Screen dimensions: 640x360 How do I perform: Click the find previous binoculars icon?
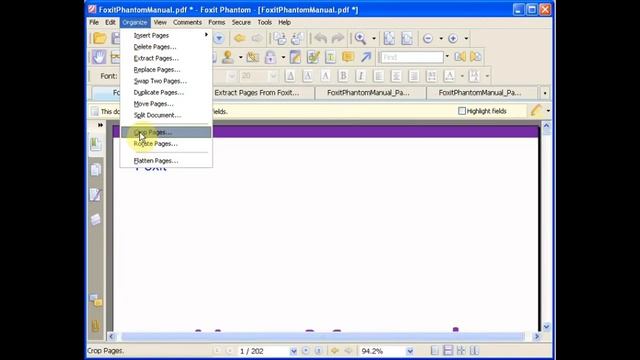point(460,57)
